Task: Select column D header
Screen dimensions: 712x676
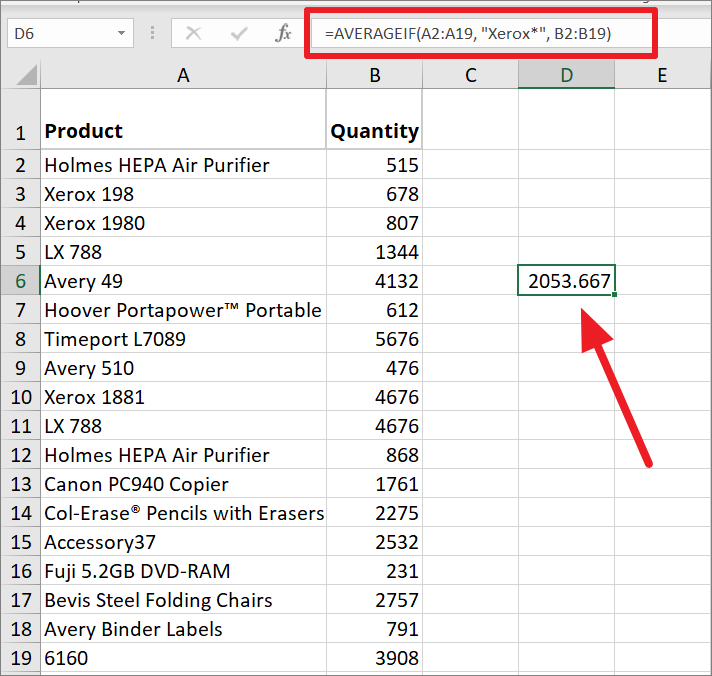Action: (x=566, y=75)
